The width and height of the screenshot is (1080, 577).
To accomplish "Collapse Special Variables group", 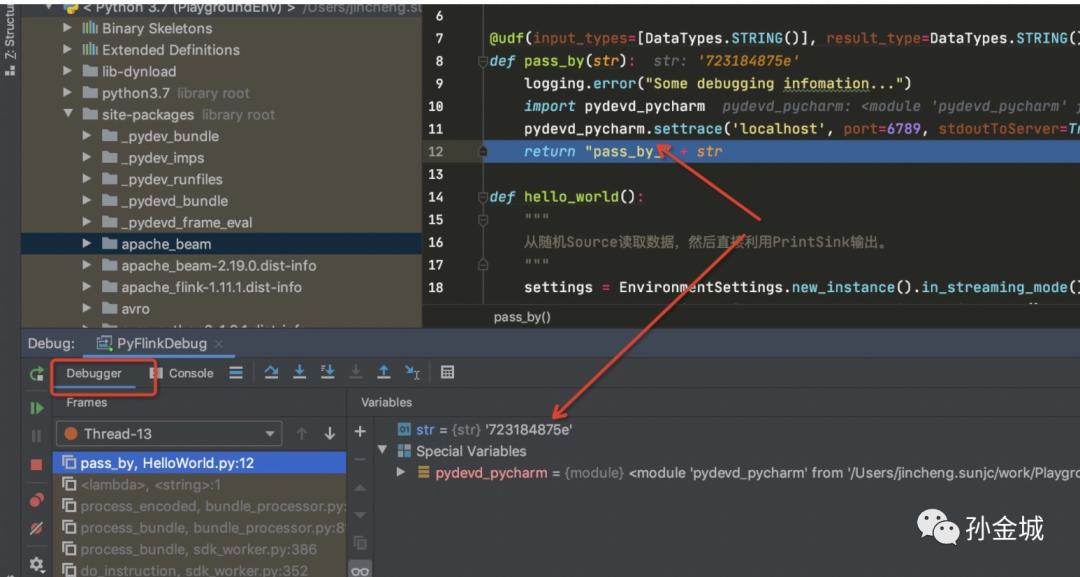I will (x=382, y=450).
